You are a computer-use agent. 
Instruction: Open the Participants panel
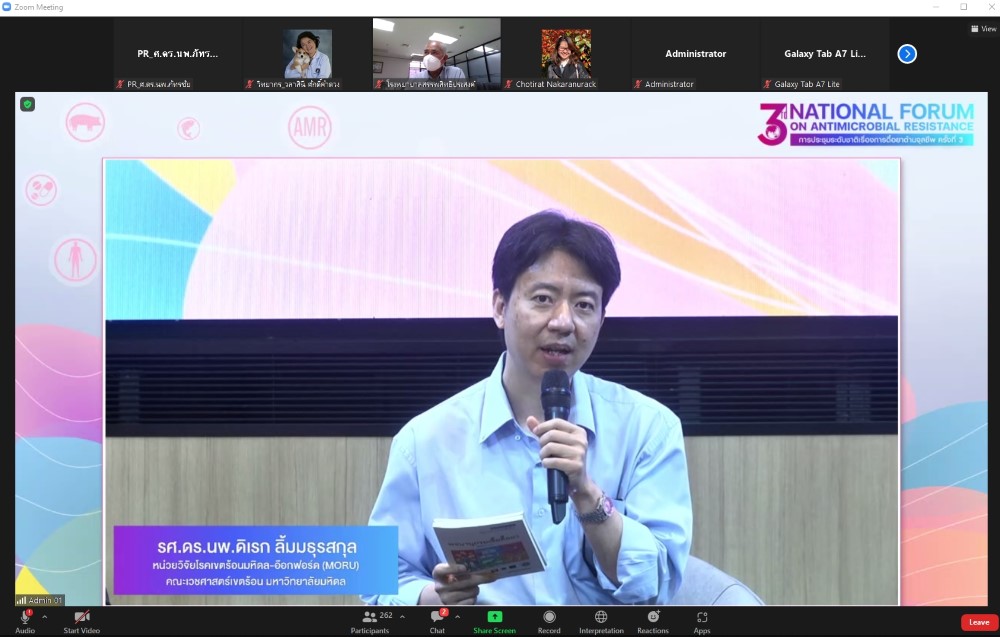point(370,618)
